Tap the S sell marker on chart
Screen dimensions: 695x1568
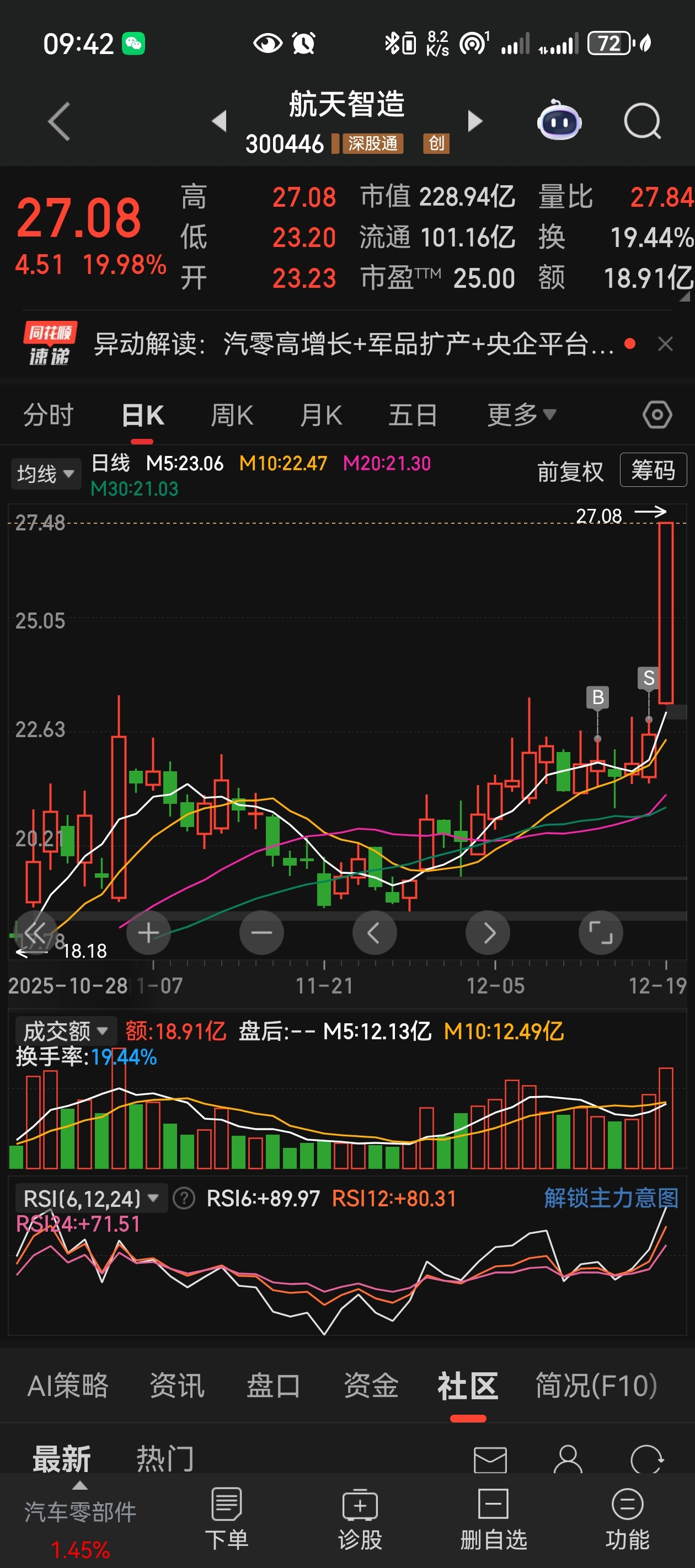click(x=649, y=678)
